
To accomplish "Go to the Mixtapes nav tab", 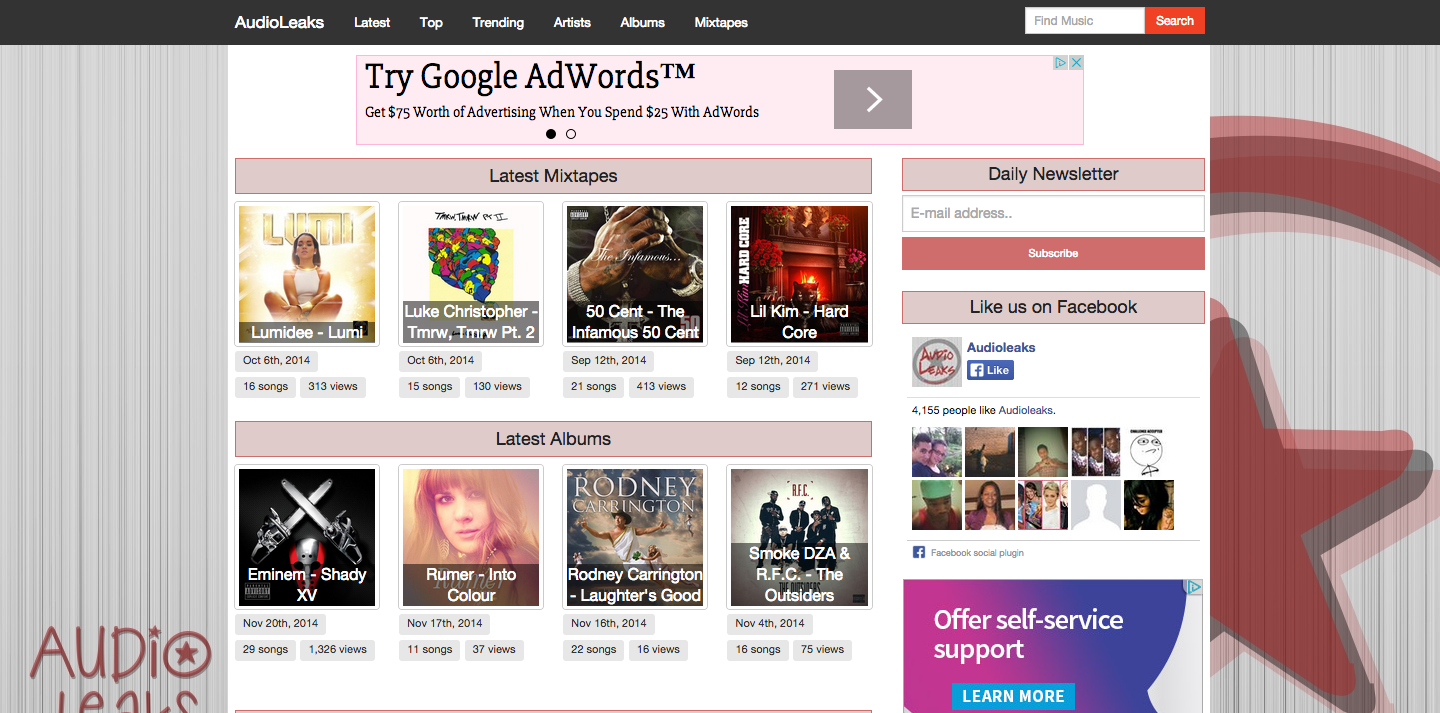I will point(721,22).
